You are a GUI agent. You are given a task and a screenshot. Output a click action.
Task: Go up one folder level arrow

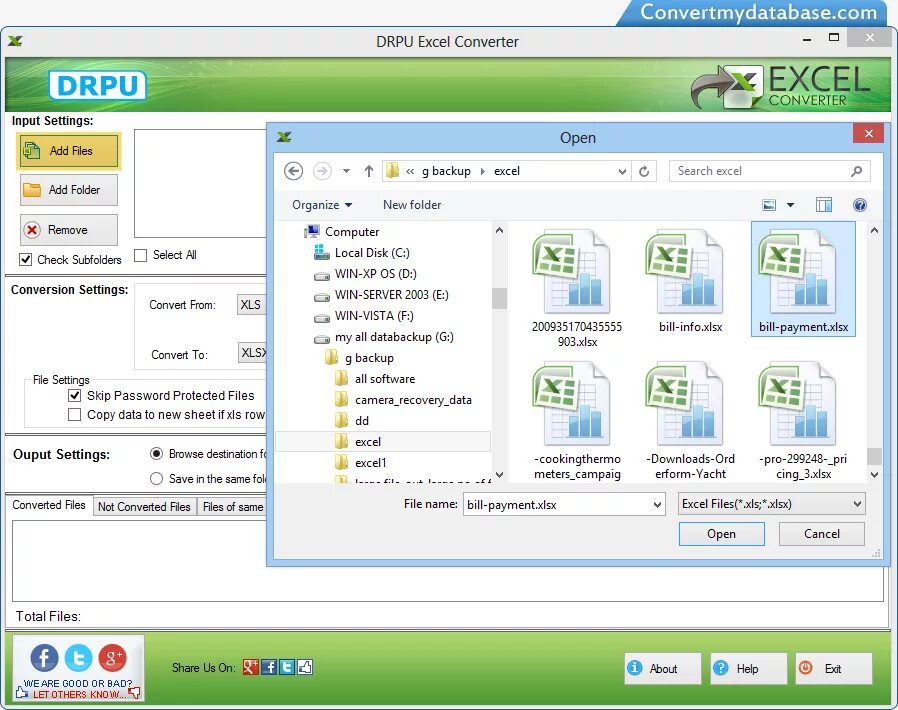369,171
